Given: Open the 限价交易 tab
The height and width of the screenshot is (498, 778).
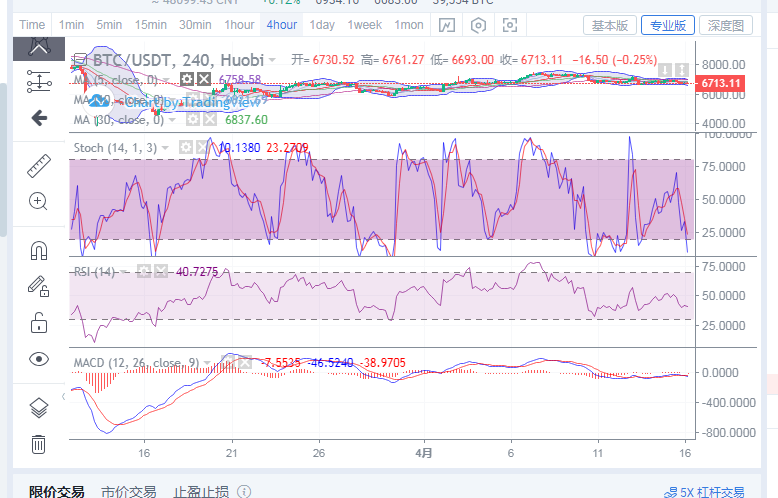Looking at the screenshot, I should 57,492.
